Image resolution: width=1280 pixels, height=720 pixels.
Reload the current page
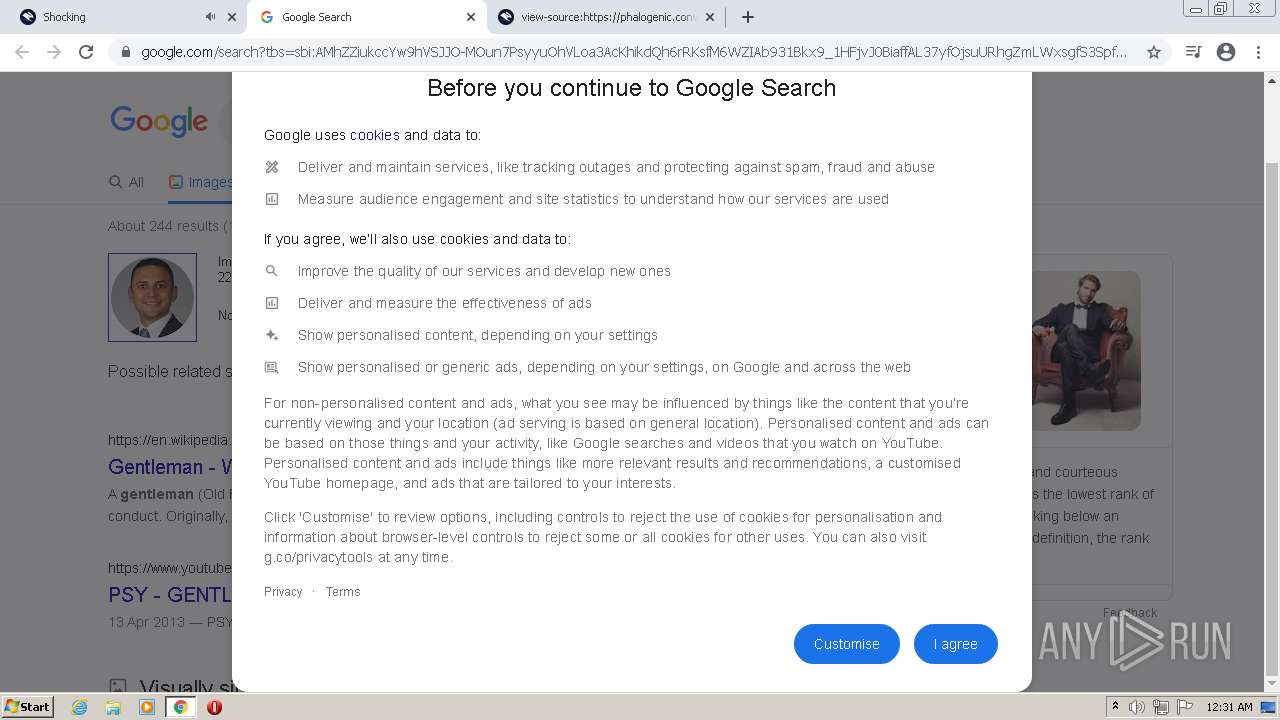(x=86, y=52)
